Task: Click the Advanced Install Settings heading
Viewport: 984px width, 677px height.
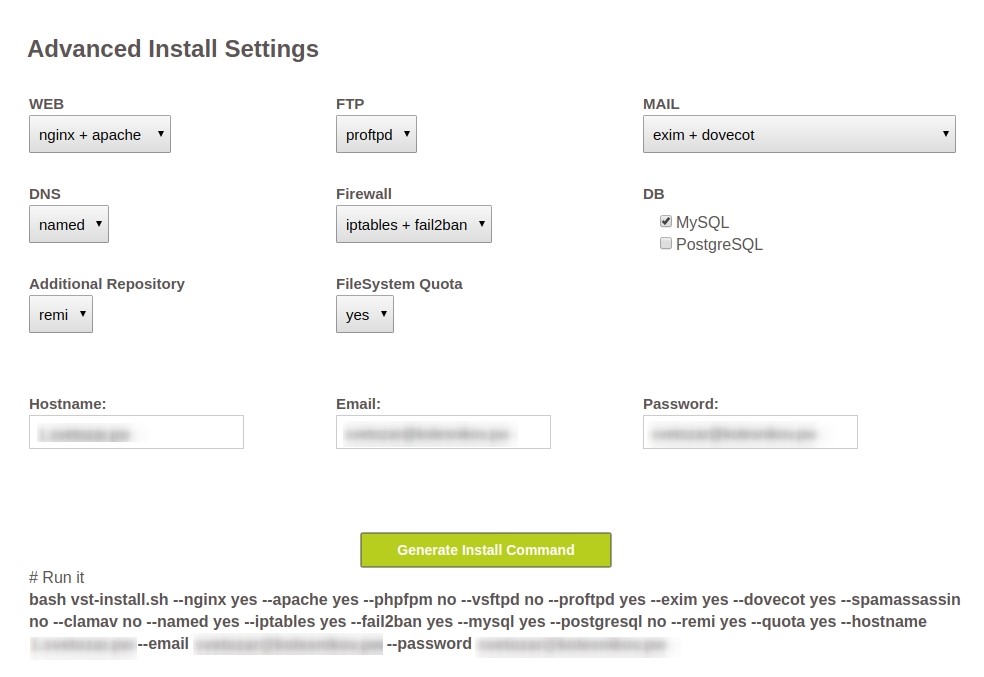Action: [x=173, y=49]
